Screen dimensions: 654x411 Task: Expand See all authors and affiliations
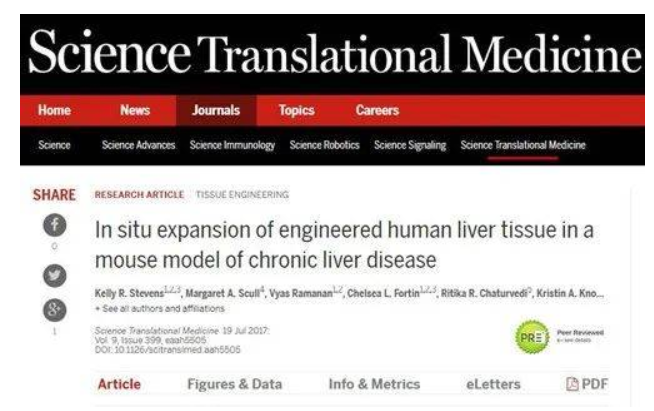[x=160, y=309]
